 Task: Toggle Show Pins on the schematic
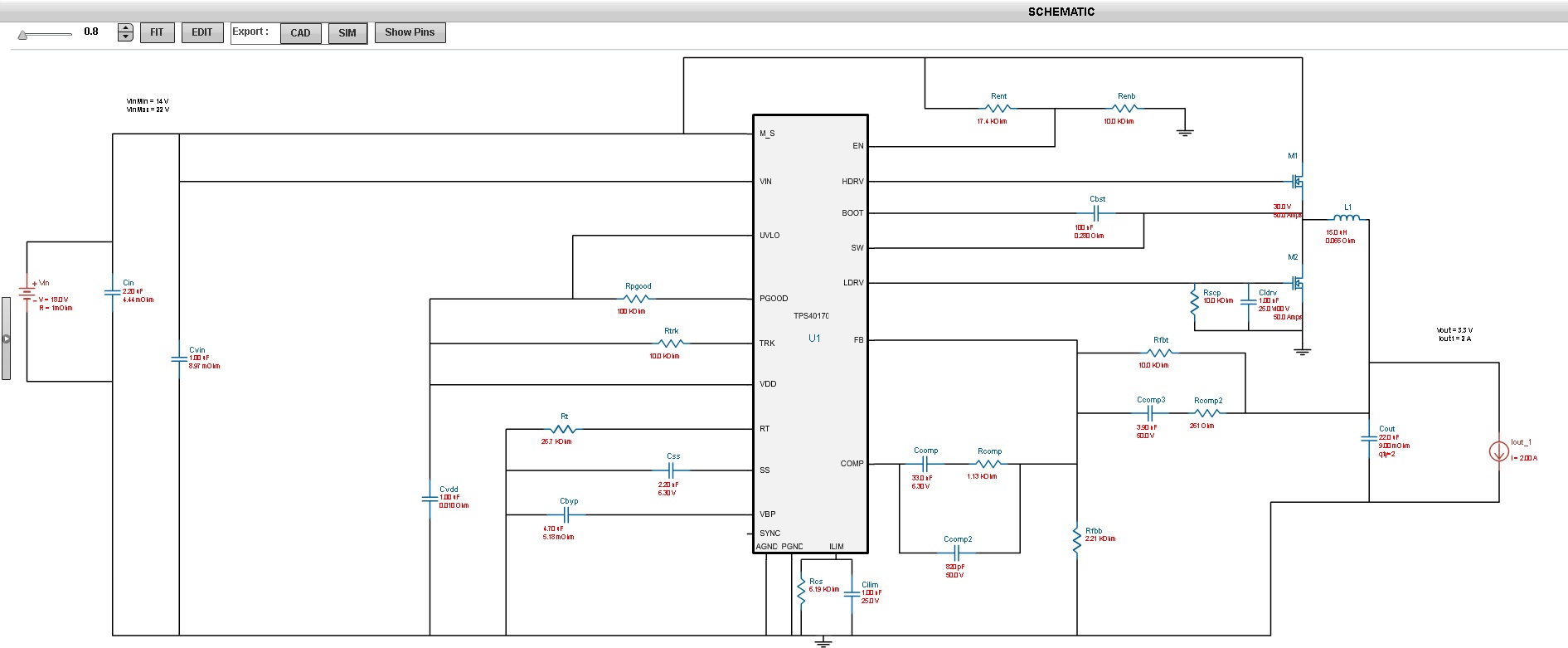coord(410,32)
